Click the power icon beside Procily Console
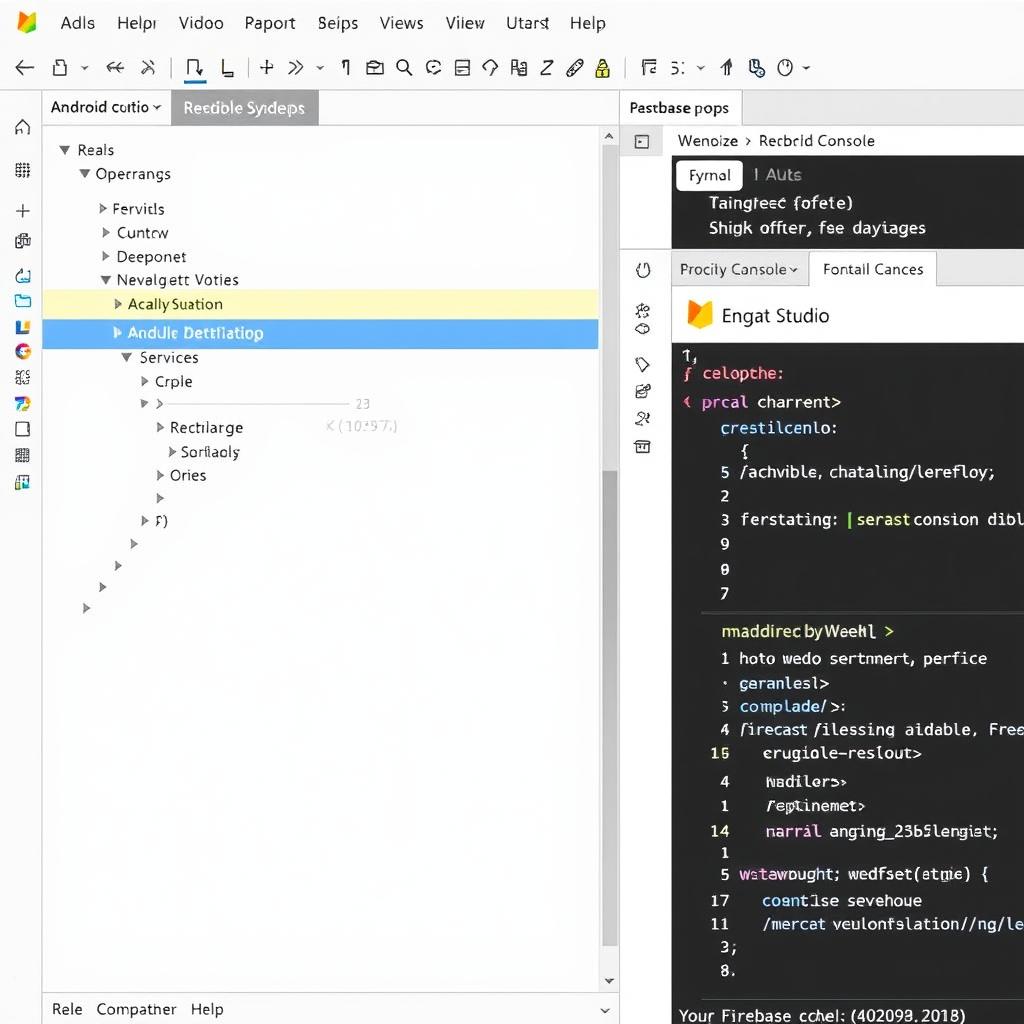 [x=643, y=270]
